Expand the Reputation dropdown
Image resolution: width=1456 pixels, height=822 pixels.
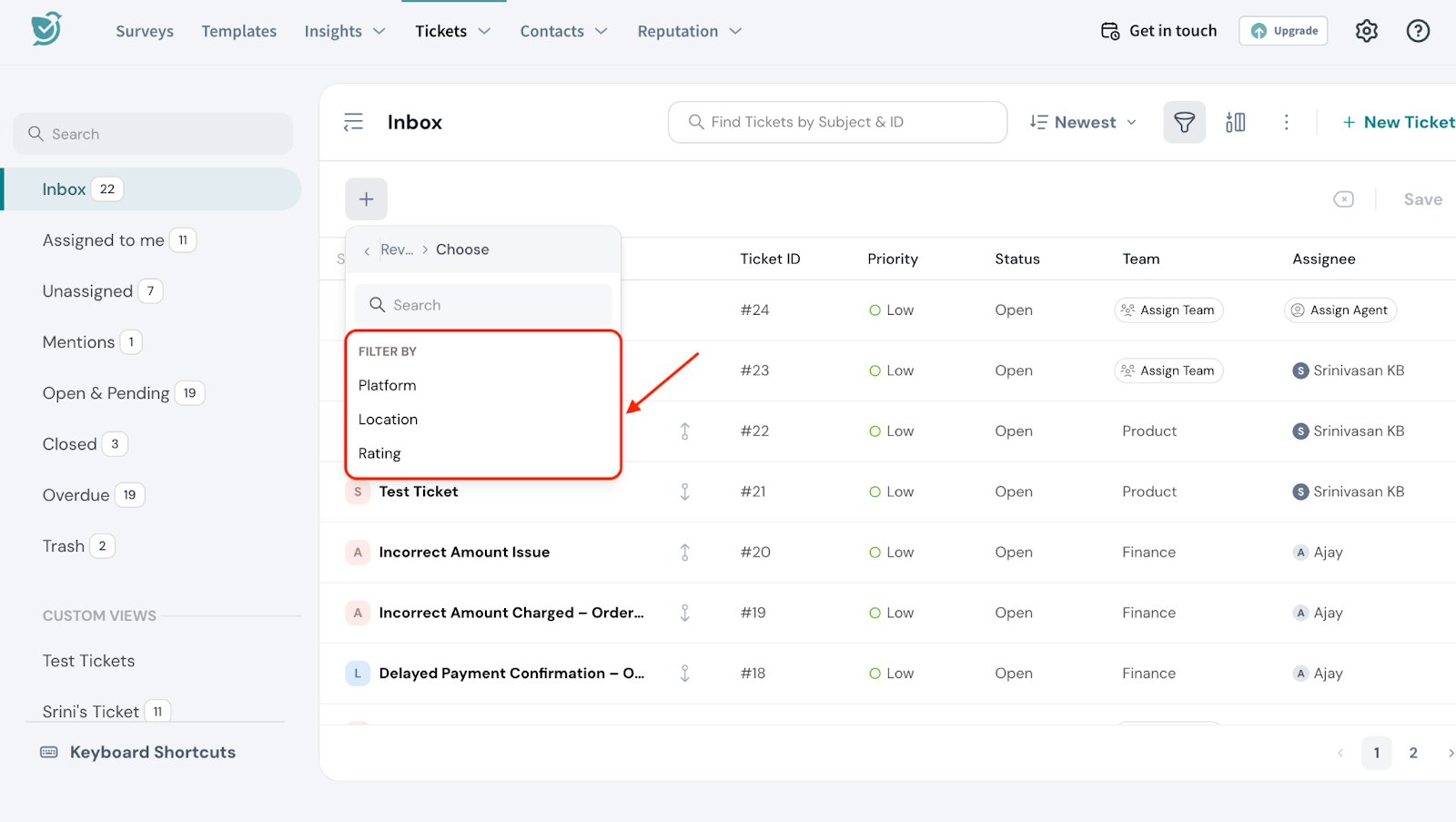coord(689,31)
